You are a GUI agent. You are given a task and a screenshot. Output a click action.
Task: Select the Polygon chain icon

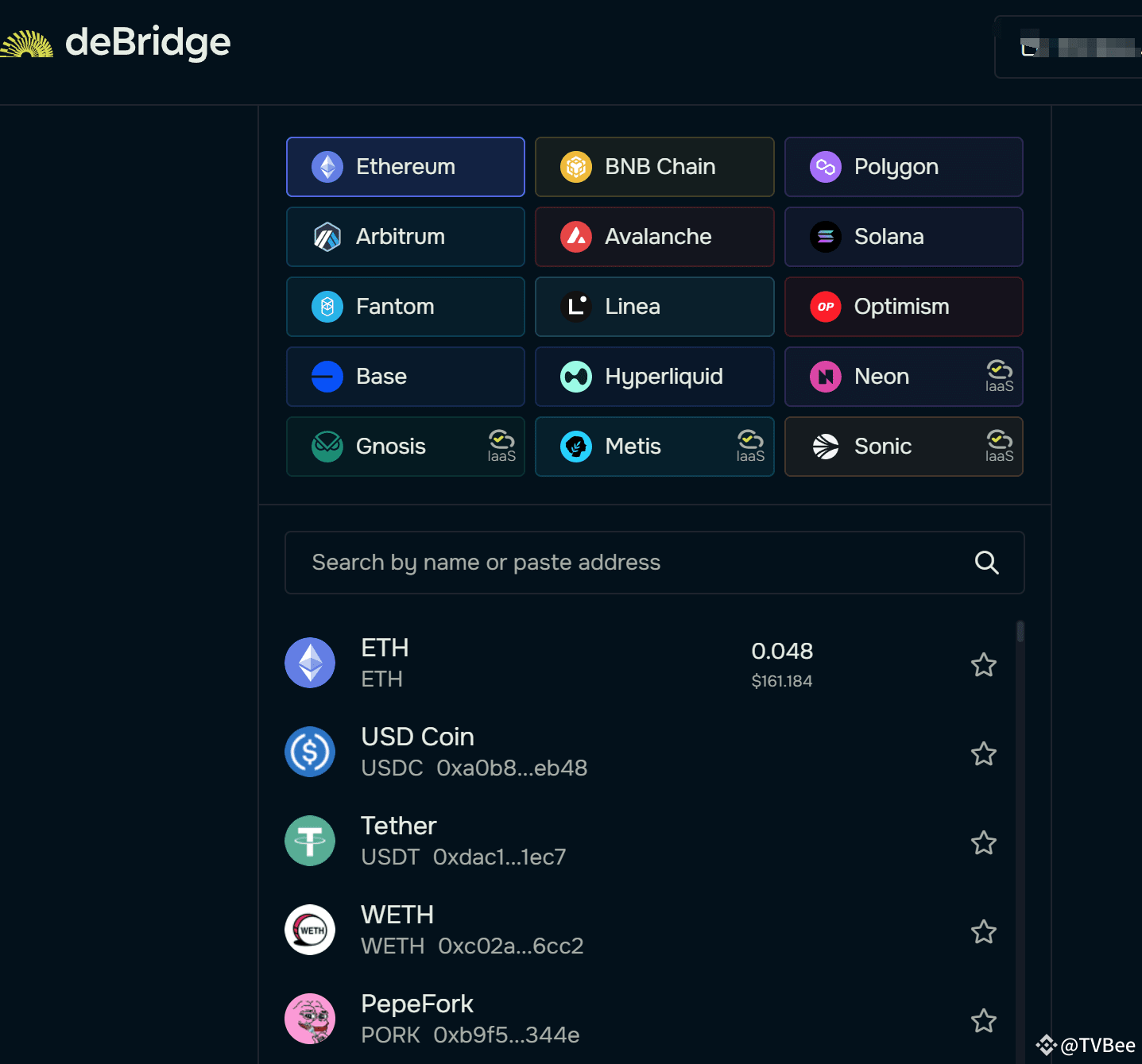[826, 167]
